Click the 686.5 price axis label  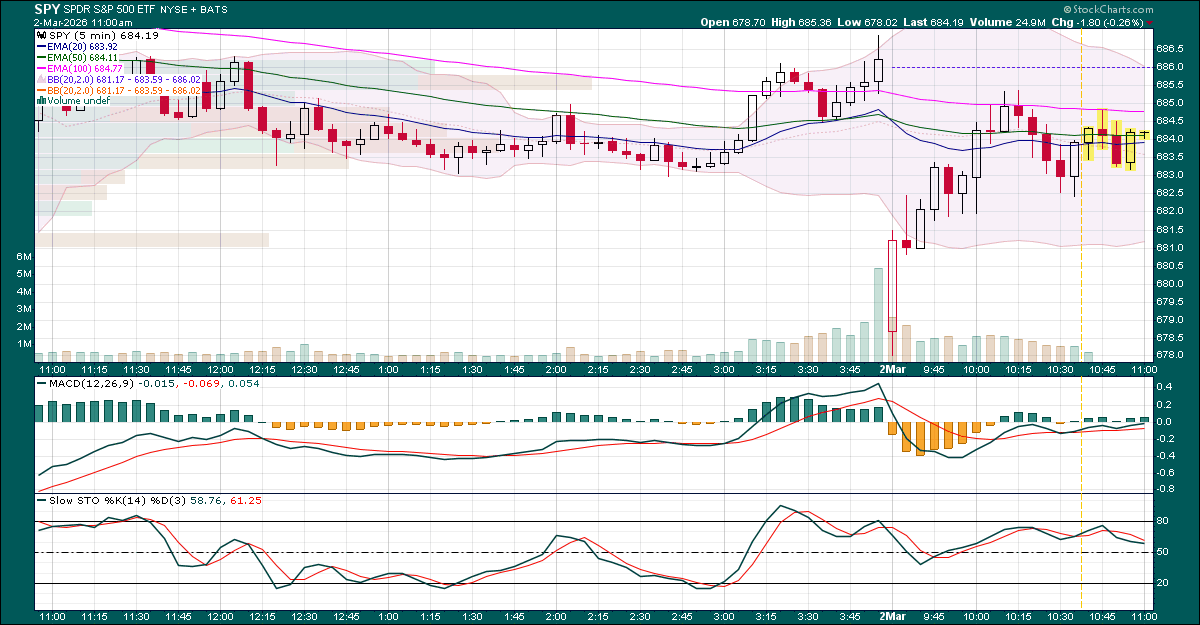click(1171, 48)
